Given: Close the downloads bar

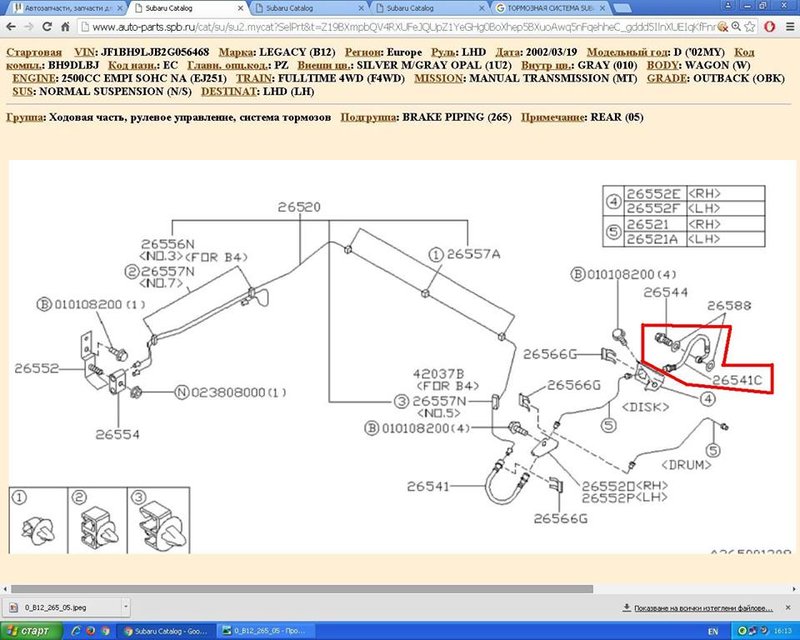Looking at the screenshot, I should click(x=788, y=607).
